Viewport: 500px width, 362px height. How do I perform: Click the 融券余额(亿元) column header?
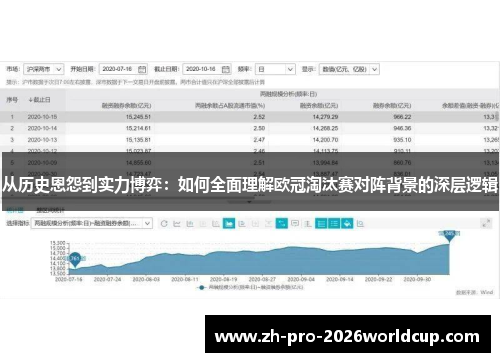(x=392, y=105)
